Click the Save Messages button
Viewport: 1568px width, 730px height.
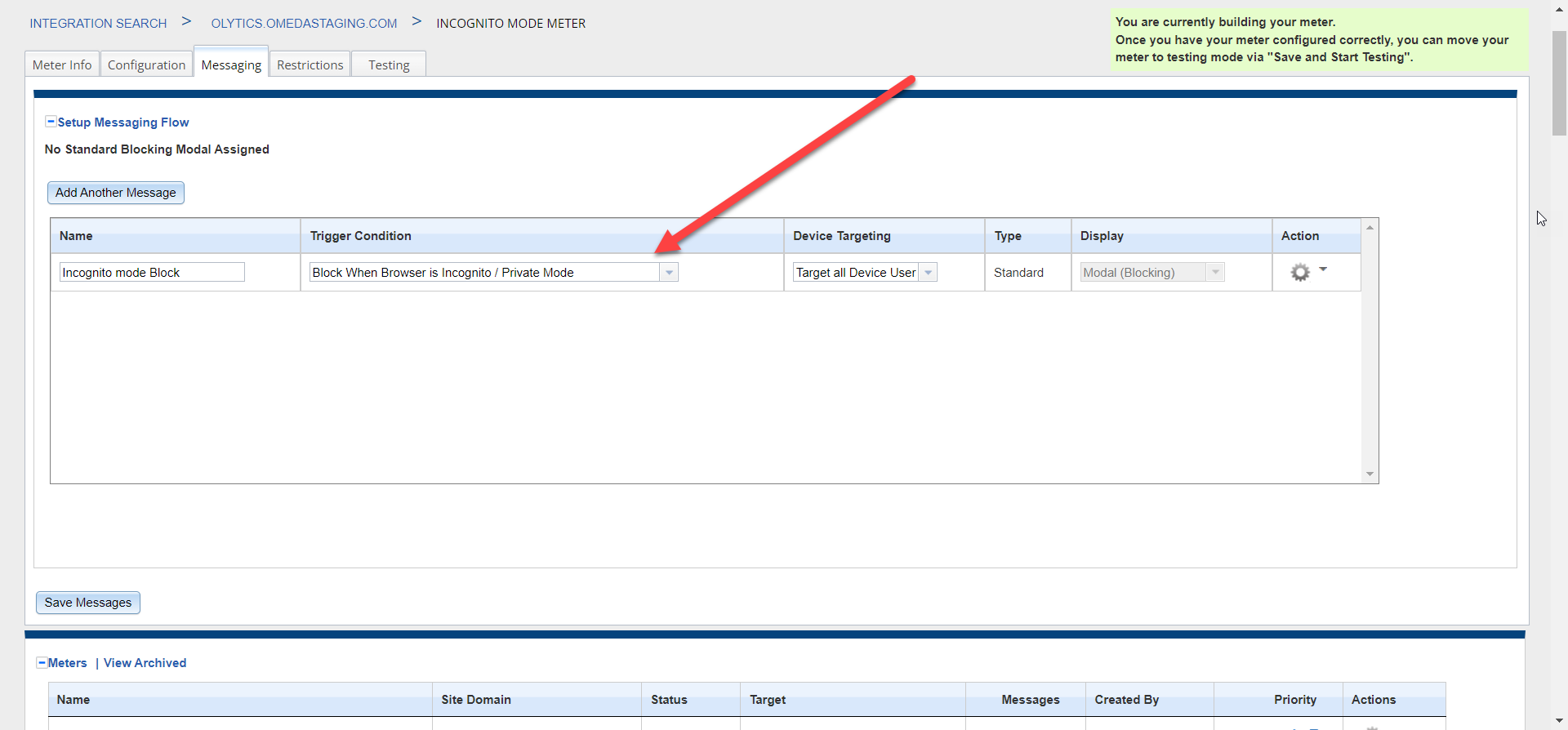point(88,603)
